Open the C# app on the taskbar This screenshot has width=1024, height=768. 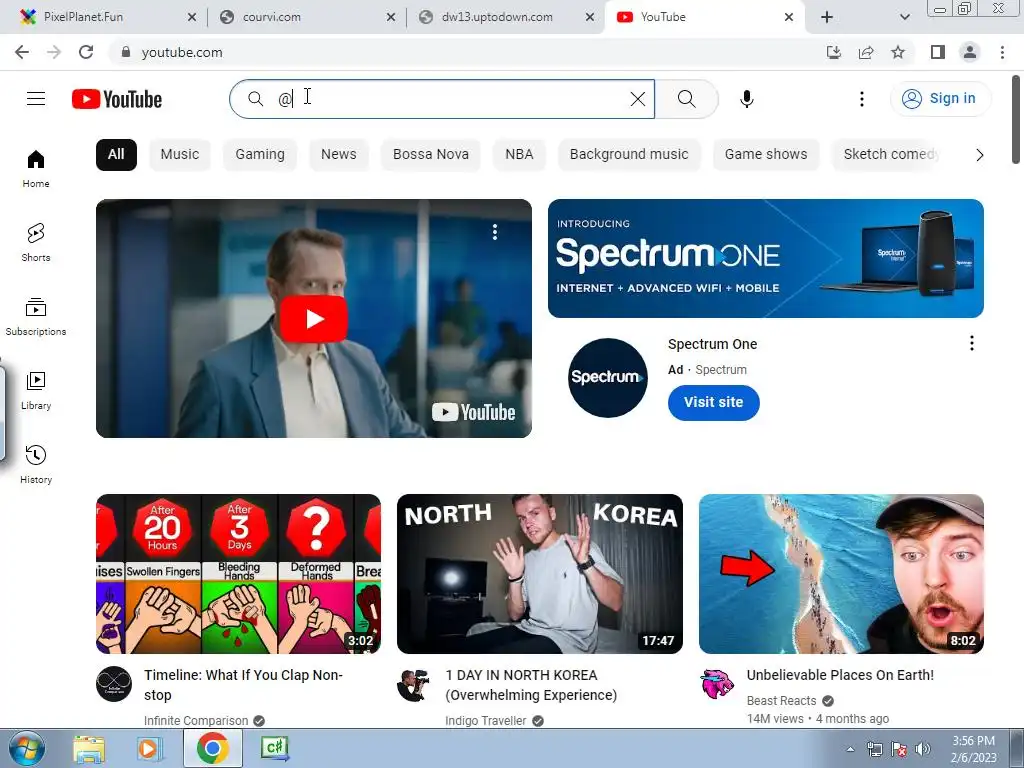coord(275,749)
